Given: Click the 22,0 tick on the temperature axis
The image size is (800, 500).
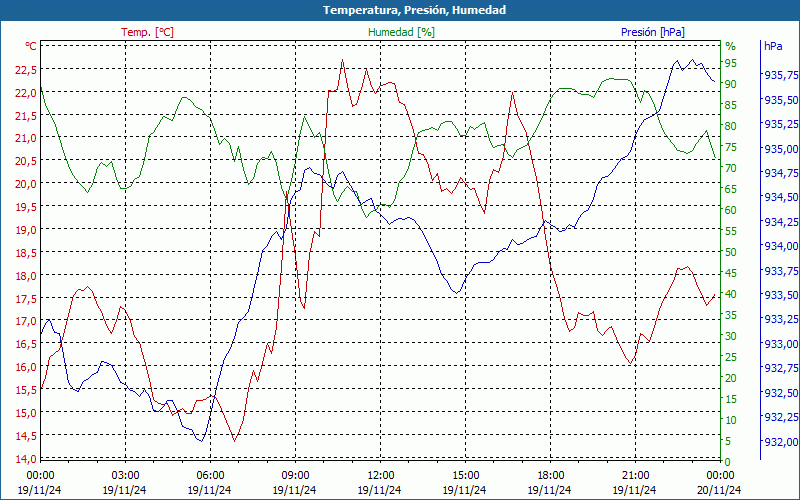Looking at the screenshot, I should (x=26, y=93).
